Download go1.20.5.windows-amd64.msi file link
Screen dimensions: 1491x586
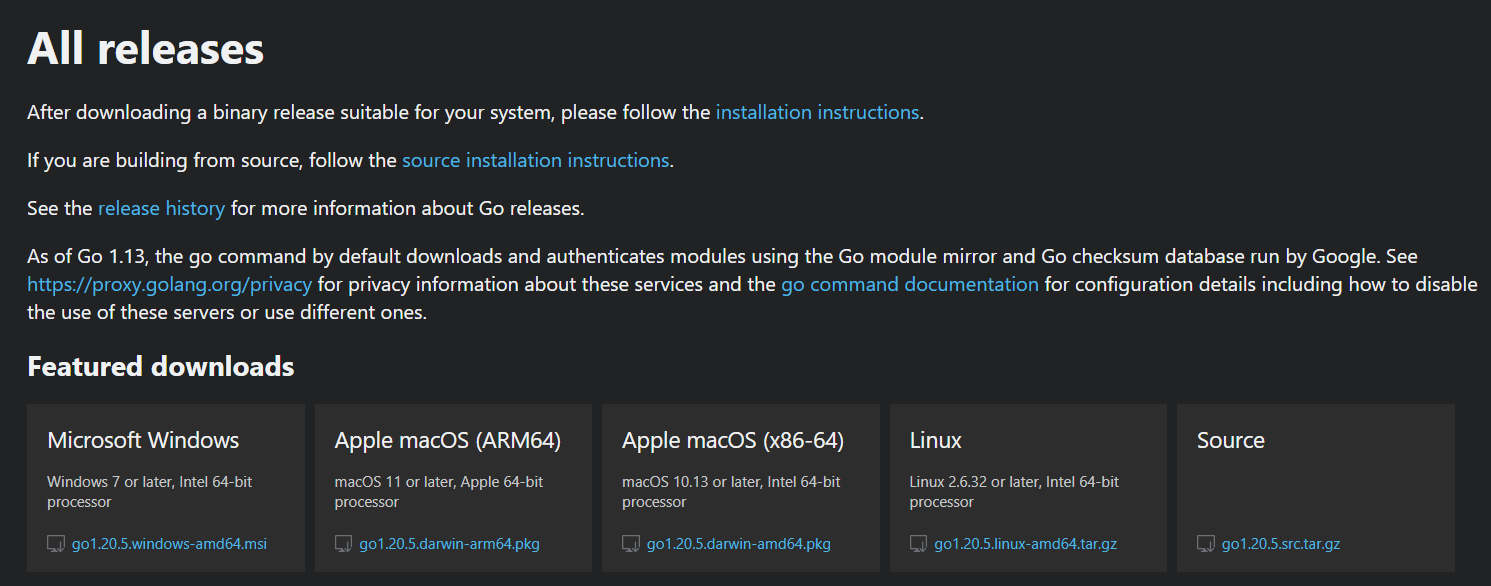(169, 544)
